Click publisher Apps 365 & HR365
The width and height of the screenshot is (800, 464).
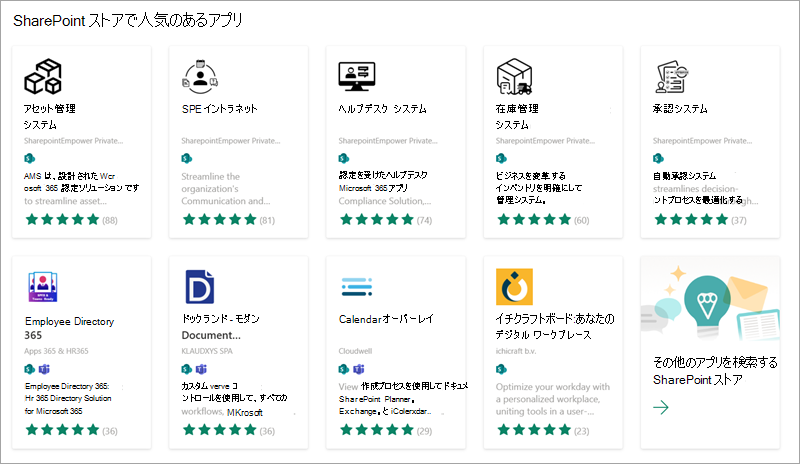tap(56, 351)
